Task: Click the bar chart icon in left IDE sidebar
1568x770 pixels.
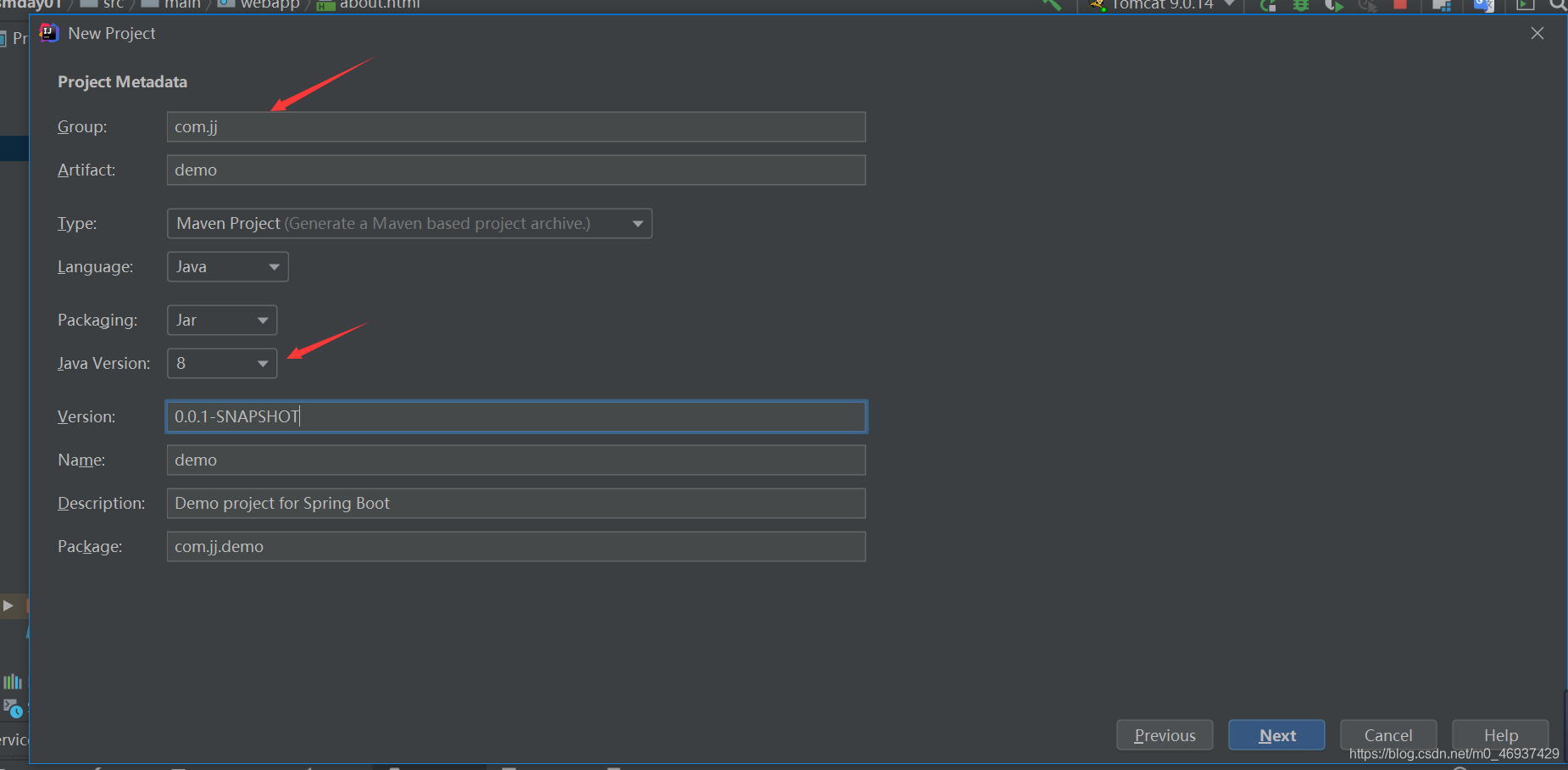Action: coord(13,682)
